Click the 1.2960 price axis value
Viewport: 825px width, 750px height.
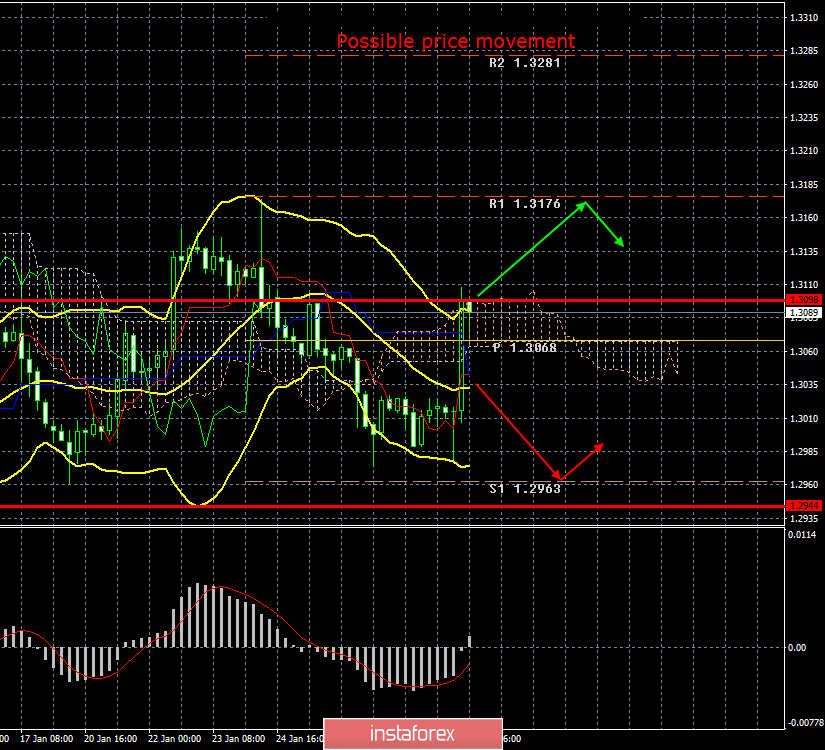[x=804, y=485]
